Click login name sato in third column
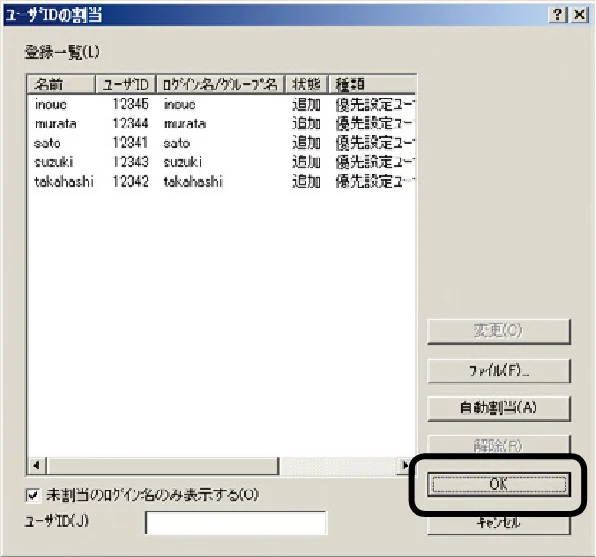The height and width of the screenshot is (557, 596). point(177,143)
